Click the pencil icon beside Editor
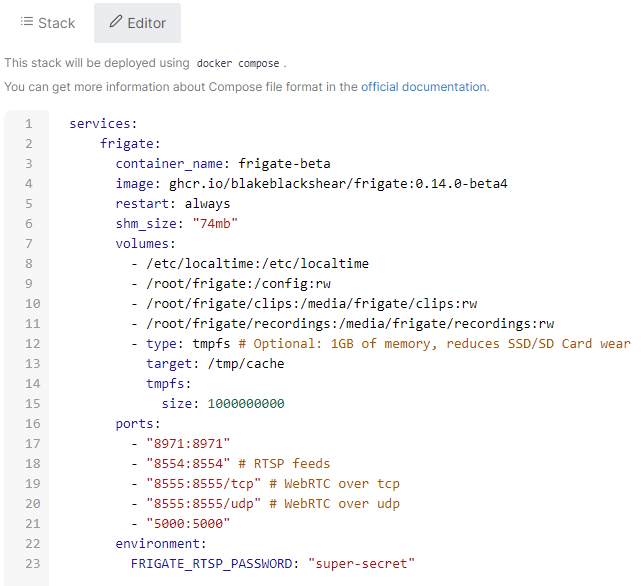The image size is (642, 586). [115, 21]
